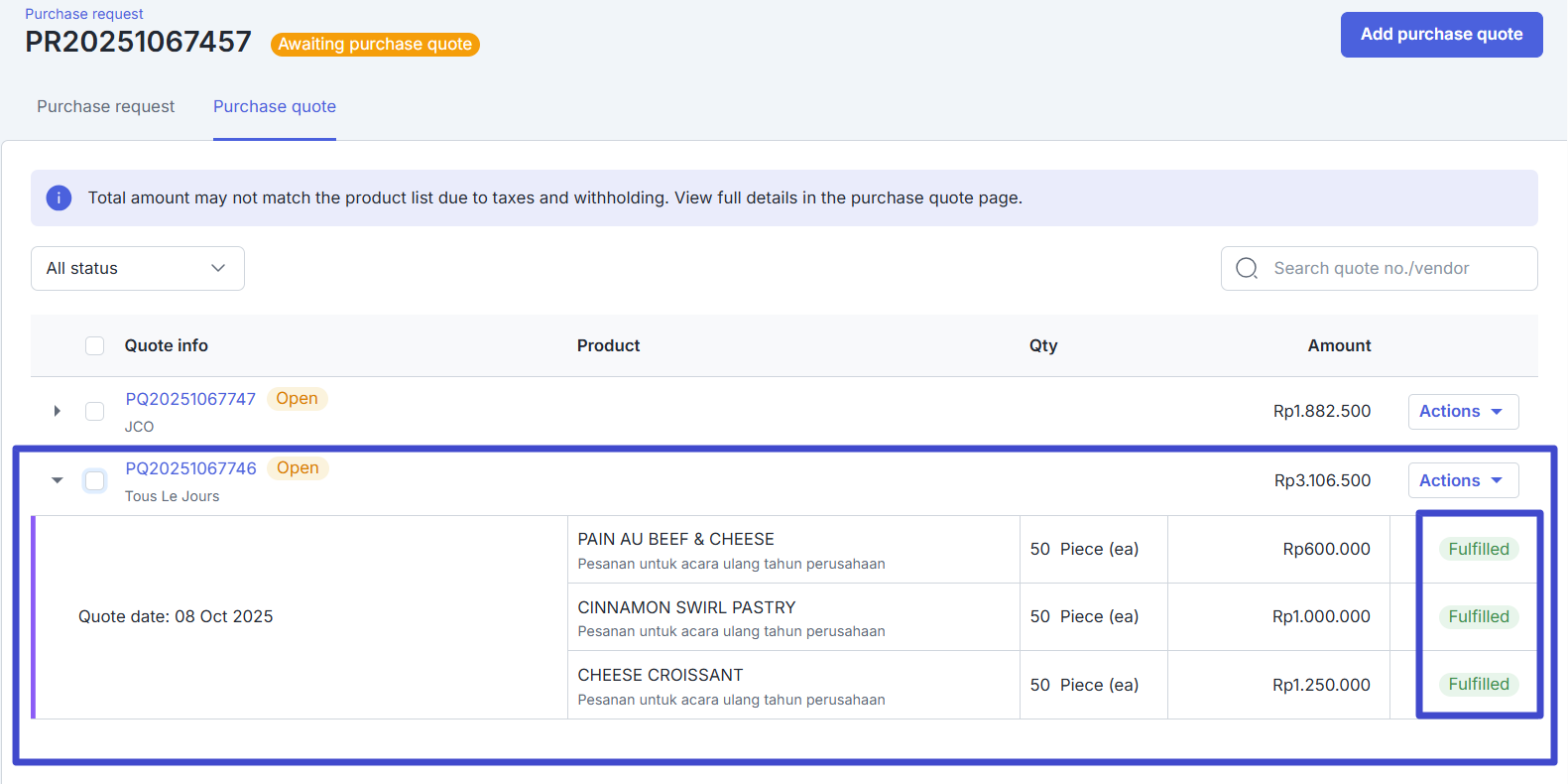
Task: Click the info icon in the notice banner
Action: 59,197
